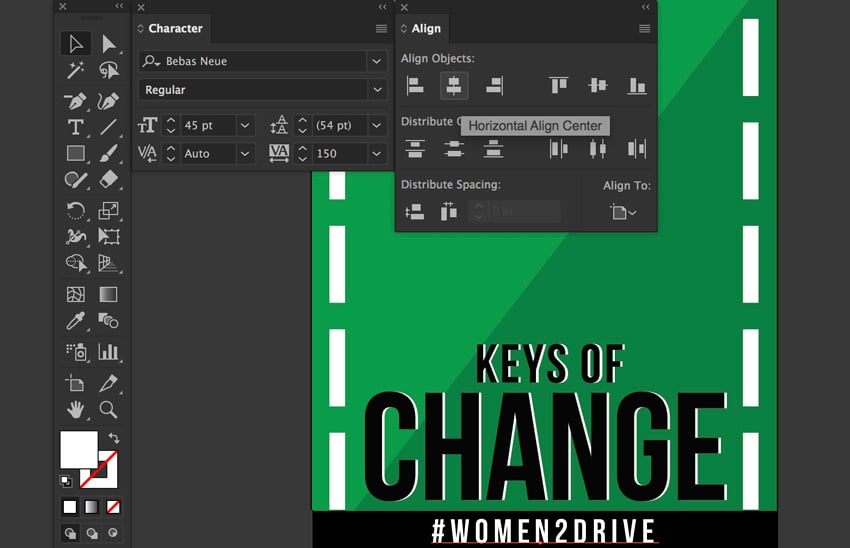Open the font size 45 pt dropdown
This screenshot has width=850, height=548.
pyautogui.click(x=245, y=125)
